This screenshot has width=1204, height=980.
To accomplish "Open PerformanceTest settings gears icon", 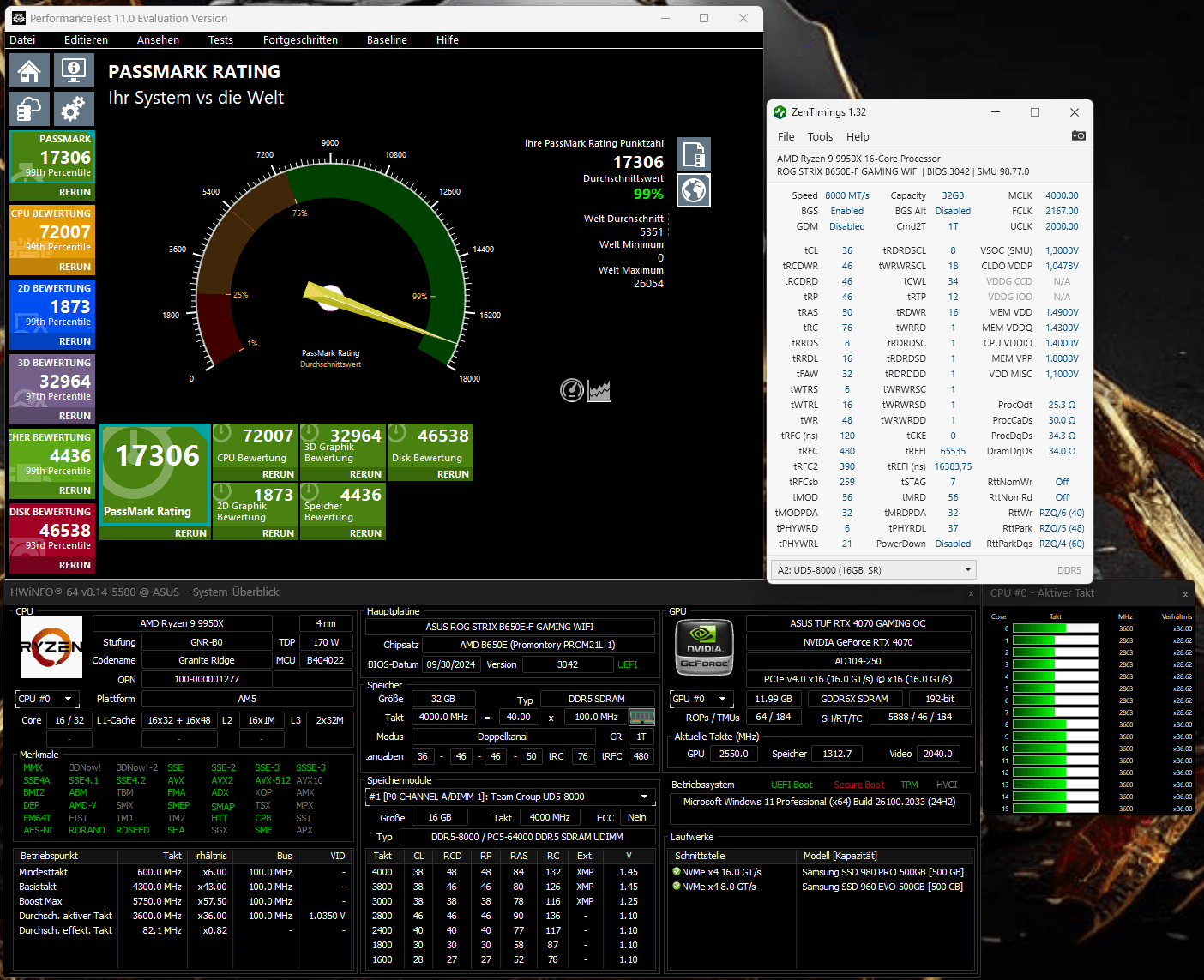I will click(74, 109).
